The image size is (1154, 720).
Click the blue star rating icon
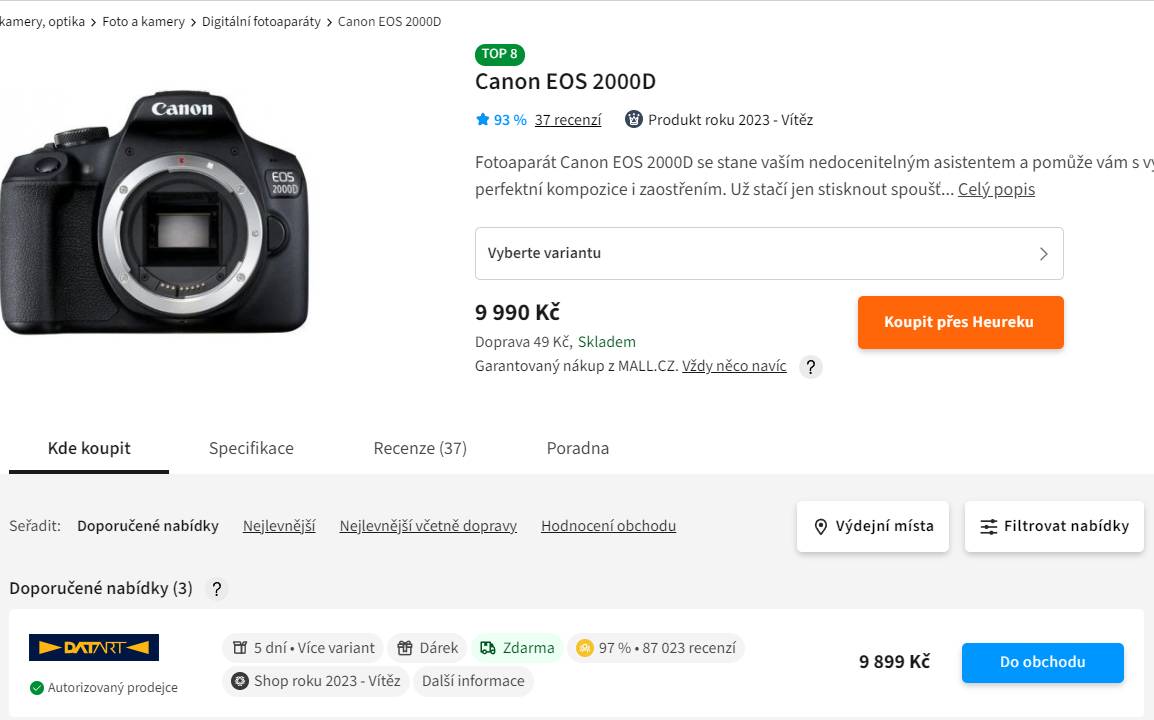coord(483,119)
